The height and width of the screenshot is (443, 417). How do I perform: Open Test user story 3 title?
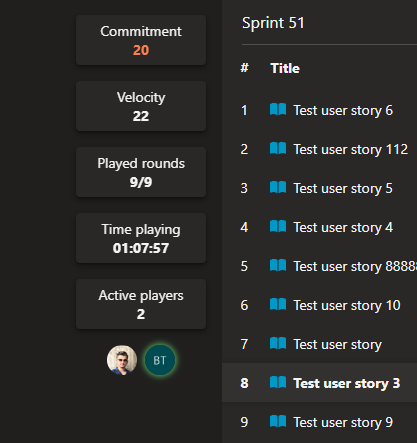click(347, 383)
